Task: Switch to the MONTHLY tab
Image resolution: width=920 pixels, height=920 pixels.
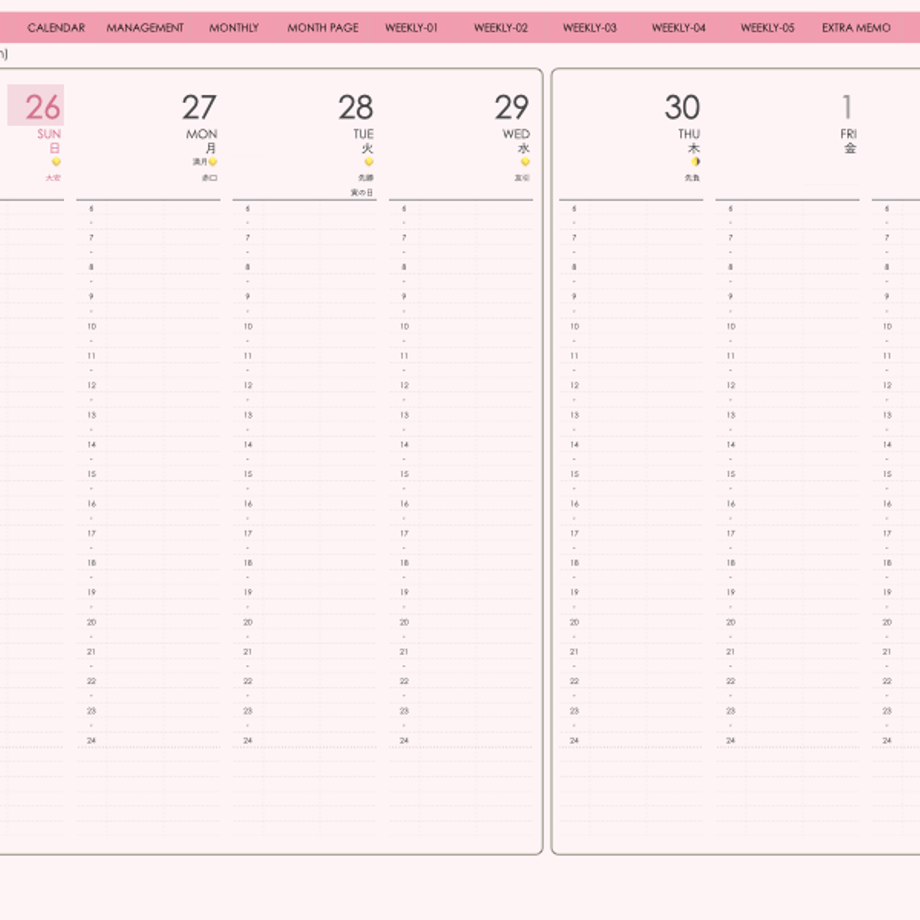Action: (234, 28)
